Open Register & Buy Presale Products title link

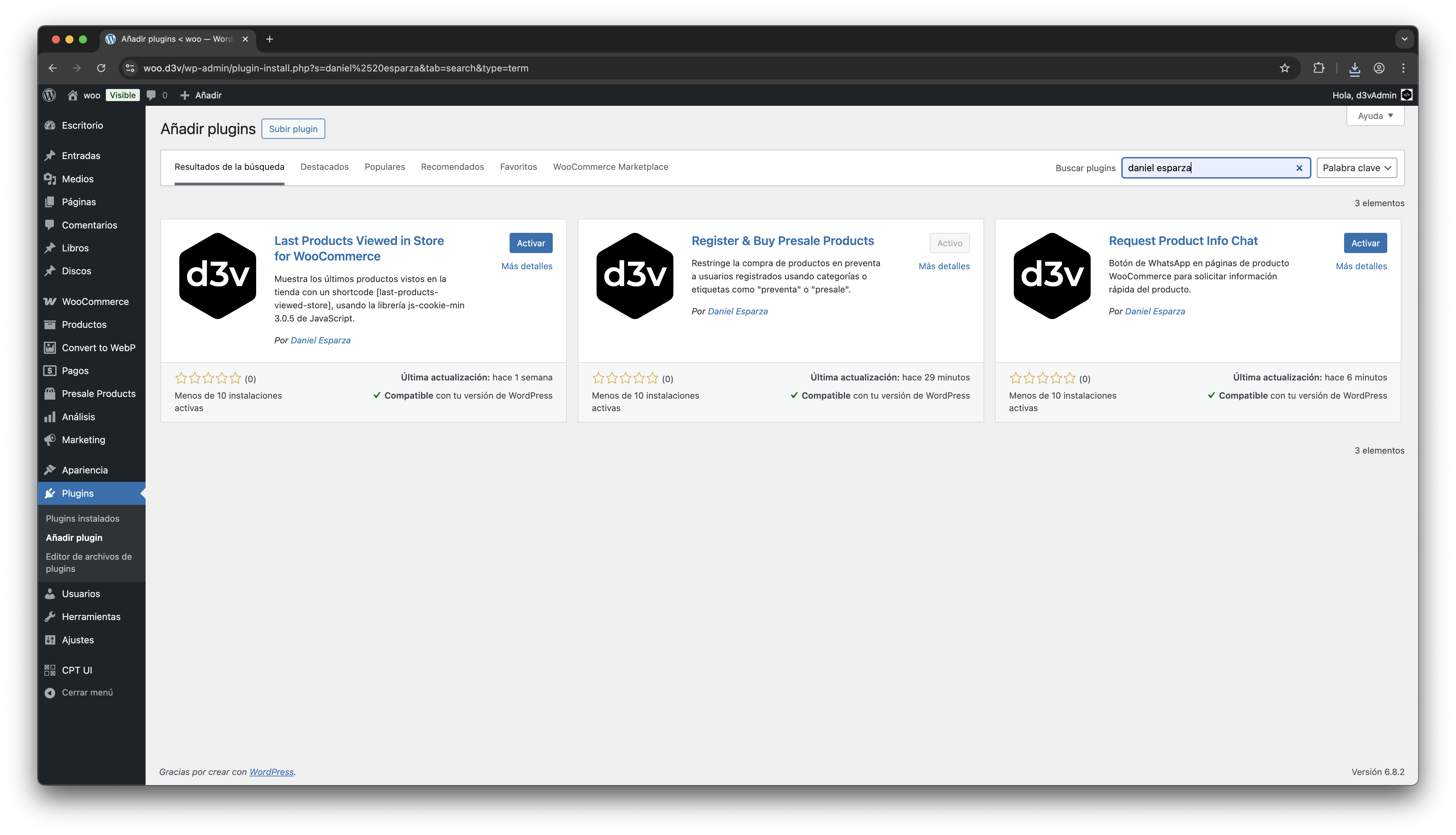coord(783,241)
